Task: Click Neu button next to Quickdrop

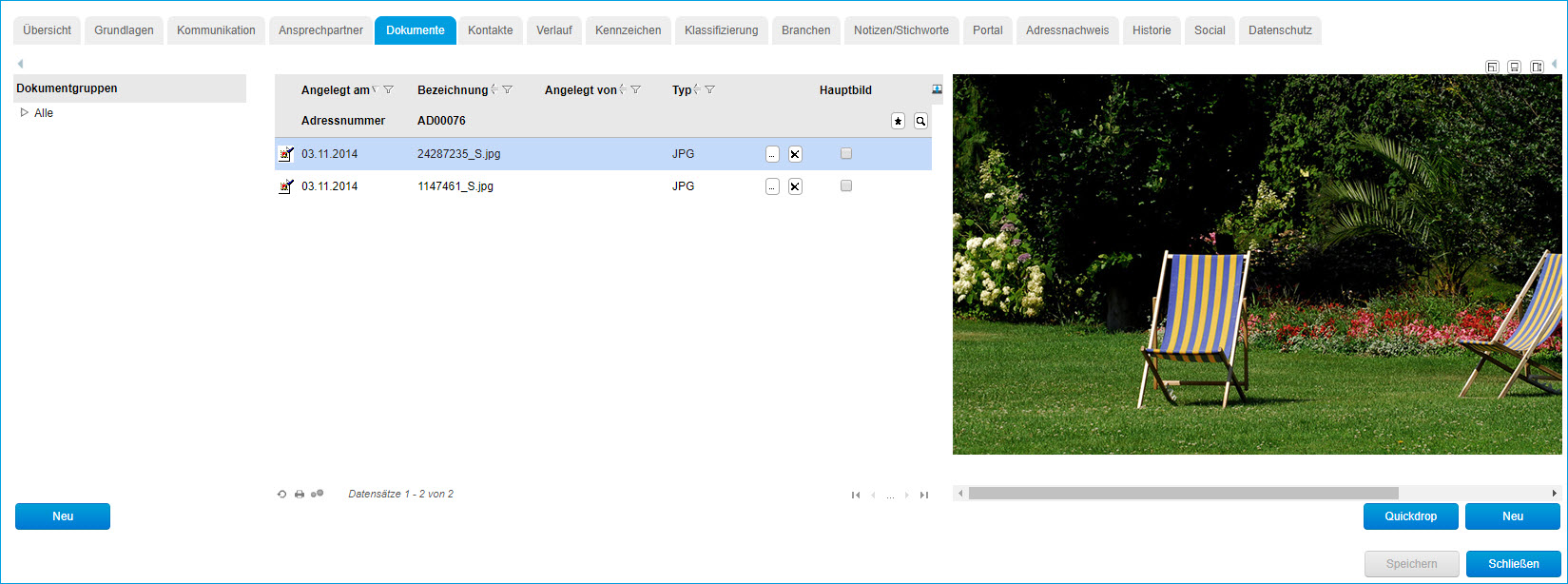Action: coord(1513,516)
